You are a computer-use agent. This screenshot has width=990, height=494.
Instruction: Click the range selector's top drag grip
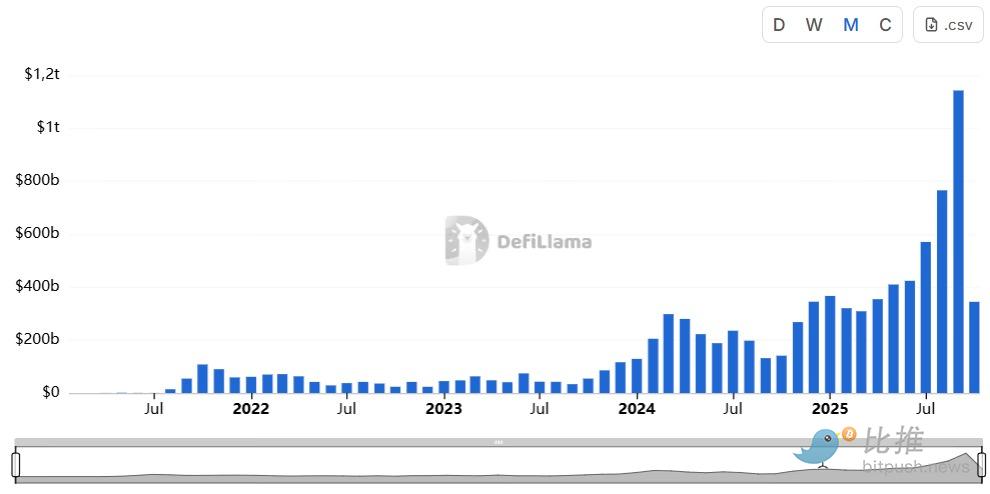[x=498, y=441]
